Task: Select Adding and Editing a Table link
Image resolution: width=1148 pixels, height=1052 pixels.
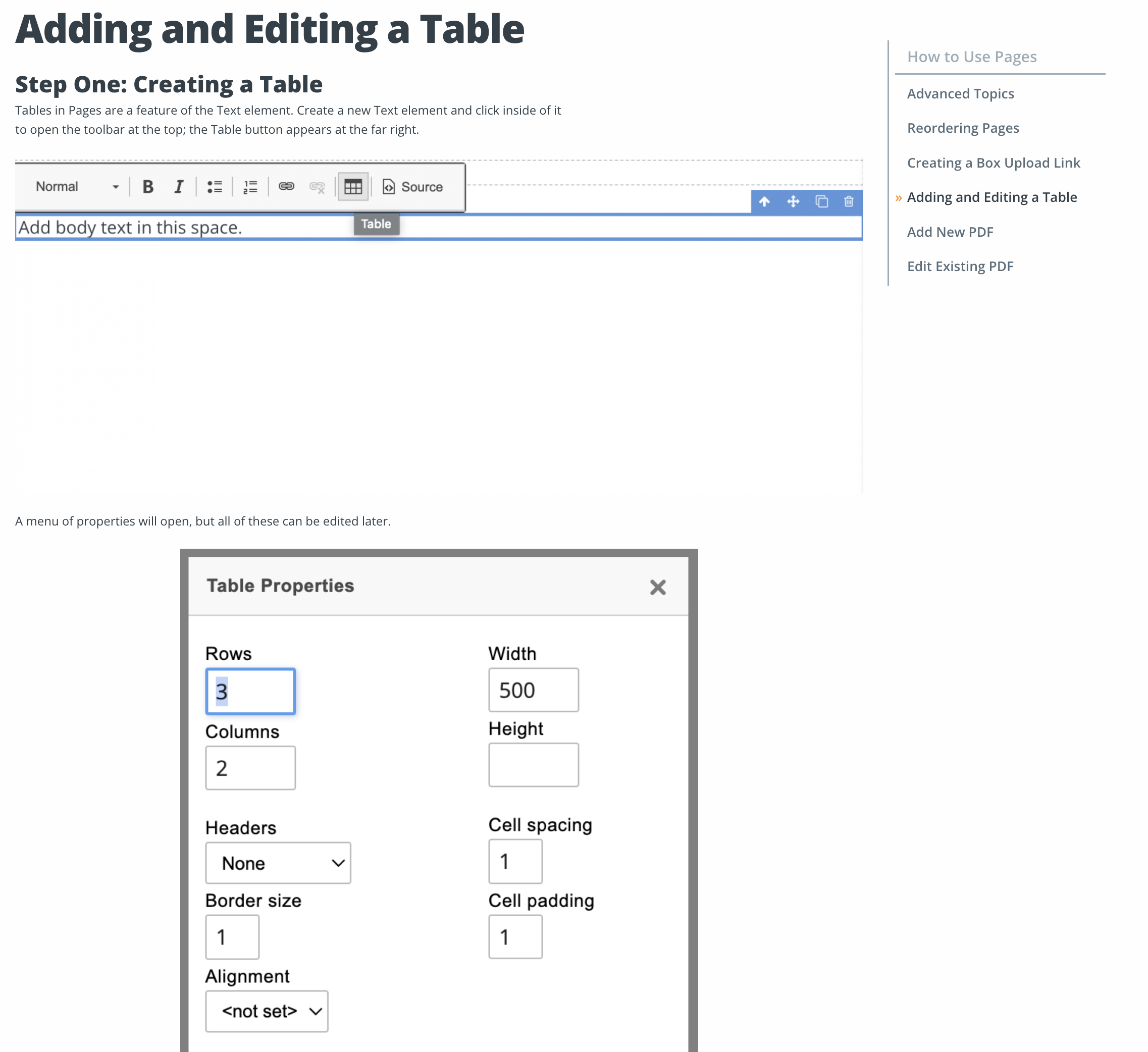Action: click(x=992, y=197)
